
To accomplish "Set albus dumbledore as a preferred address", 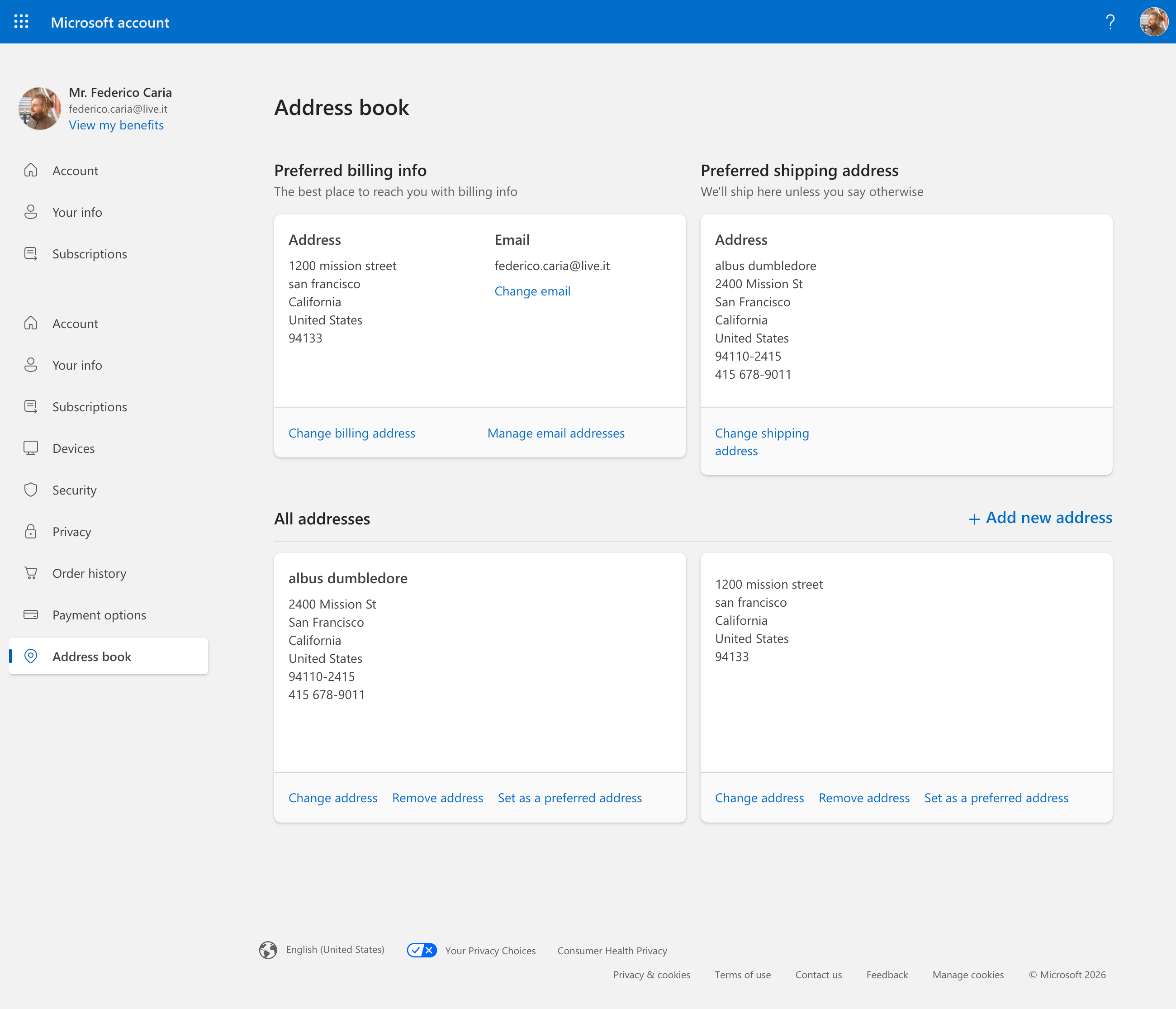I will coord(569,798).
